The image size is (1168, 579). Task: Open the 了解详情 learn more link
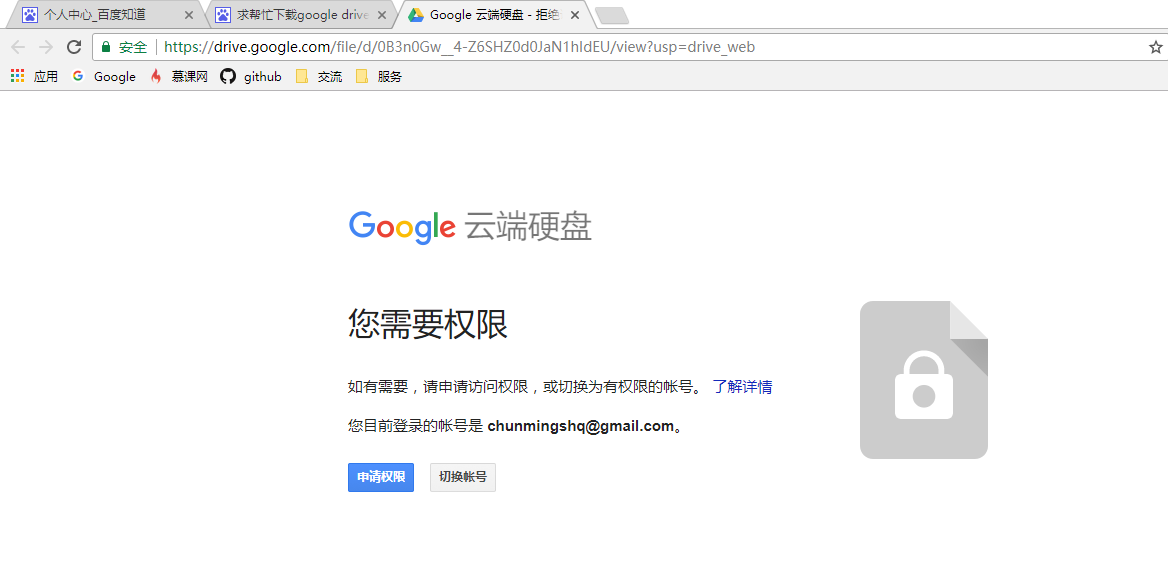742,387
